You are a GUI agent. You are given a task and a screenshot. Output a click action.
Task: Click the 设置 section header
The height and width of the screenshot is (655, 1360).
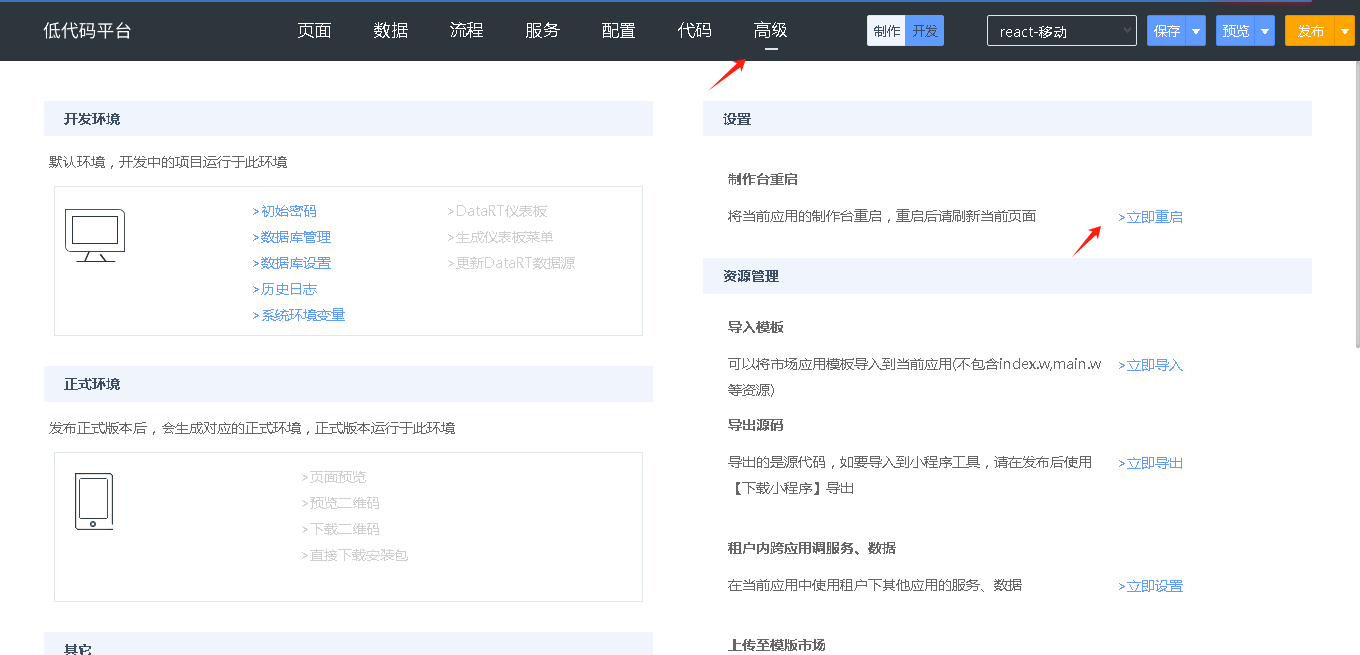[1007, 119]
